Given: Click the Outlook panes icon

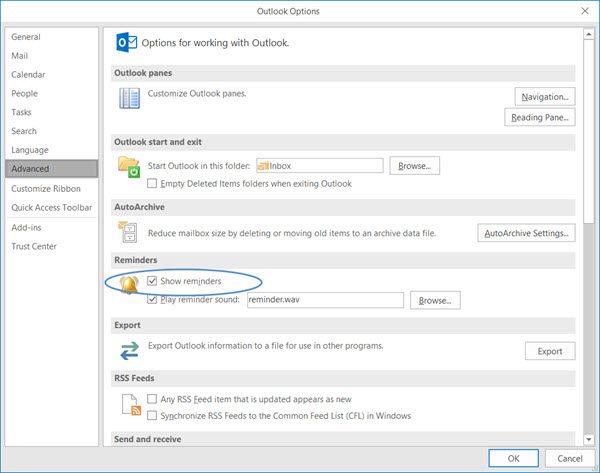Looking at the screenshot, I should (129, 97).
